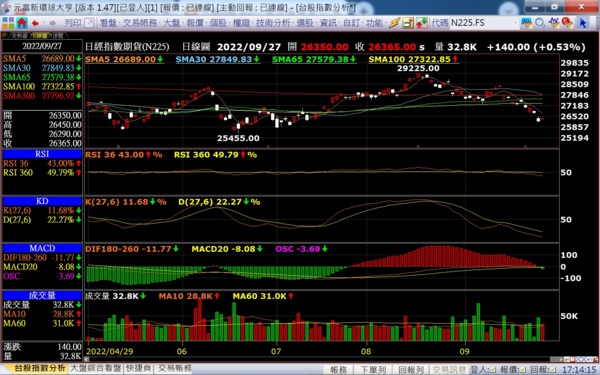
Task: Toggle the 回報 status checkbox
Action: pyautogui.click(x=553, y=370)
